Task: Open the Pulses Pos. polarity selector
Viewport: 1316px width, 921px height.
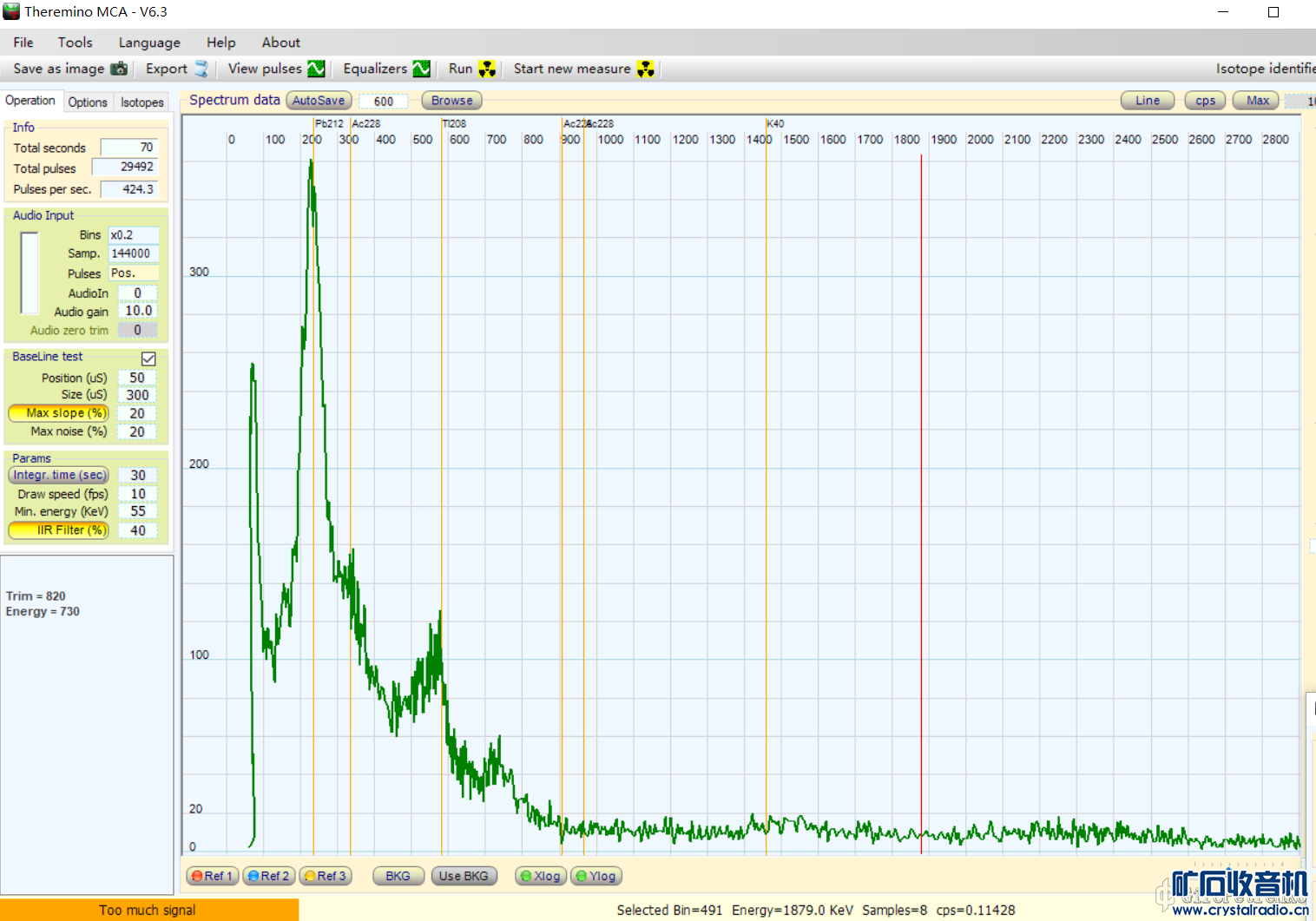Action: [x=133, y=273]
